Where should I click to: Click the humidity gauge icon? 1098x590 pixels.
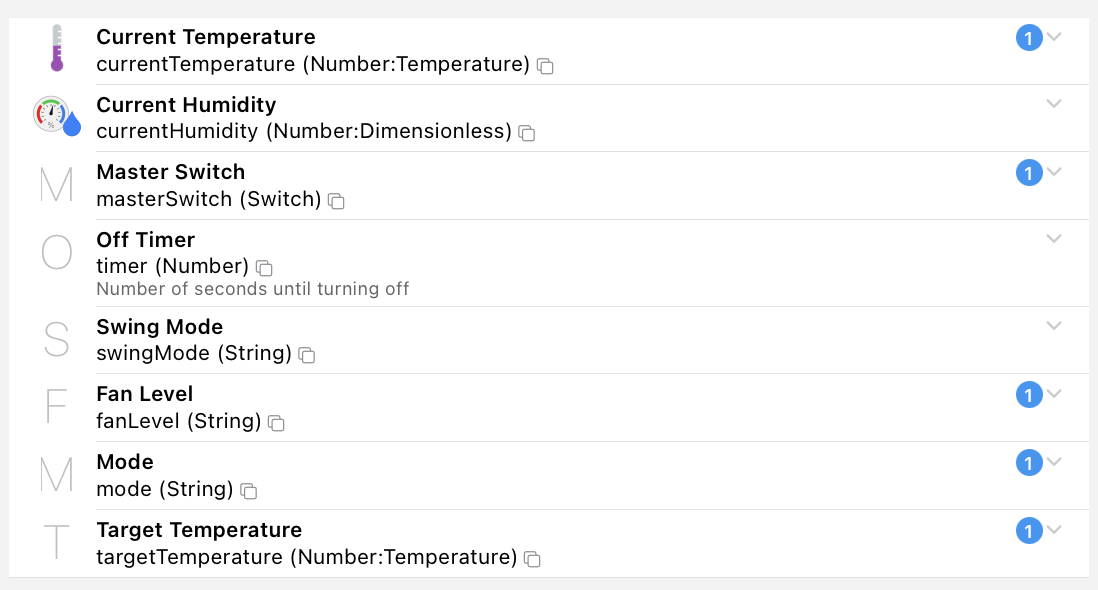[x=56, y=116]
